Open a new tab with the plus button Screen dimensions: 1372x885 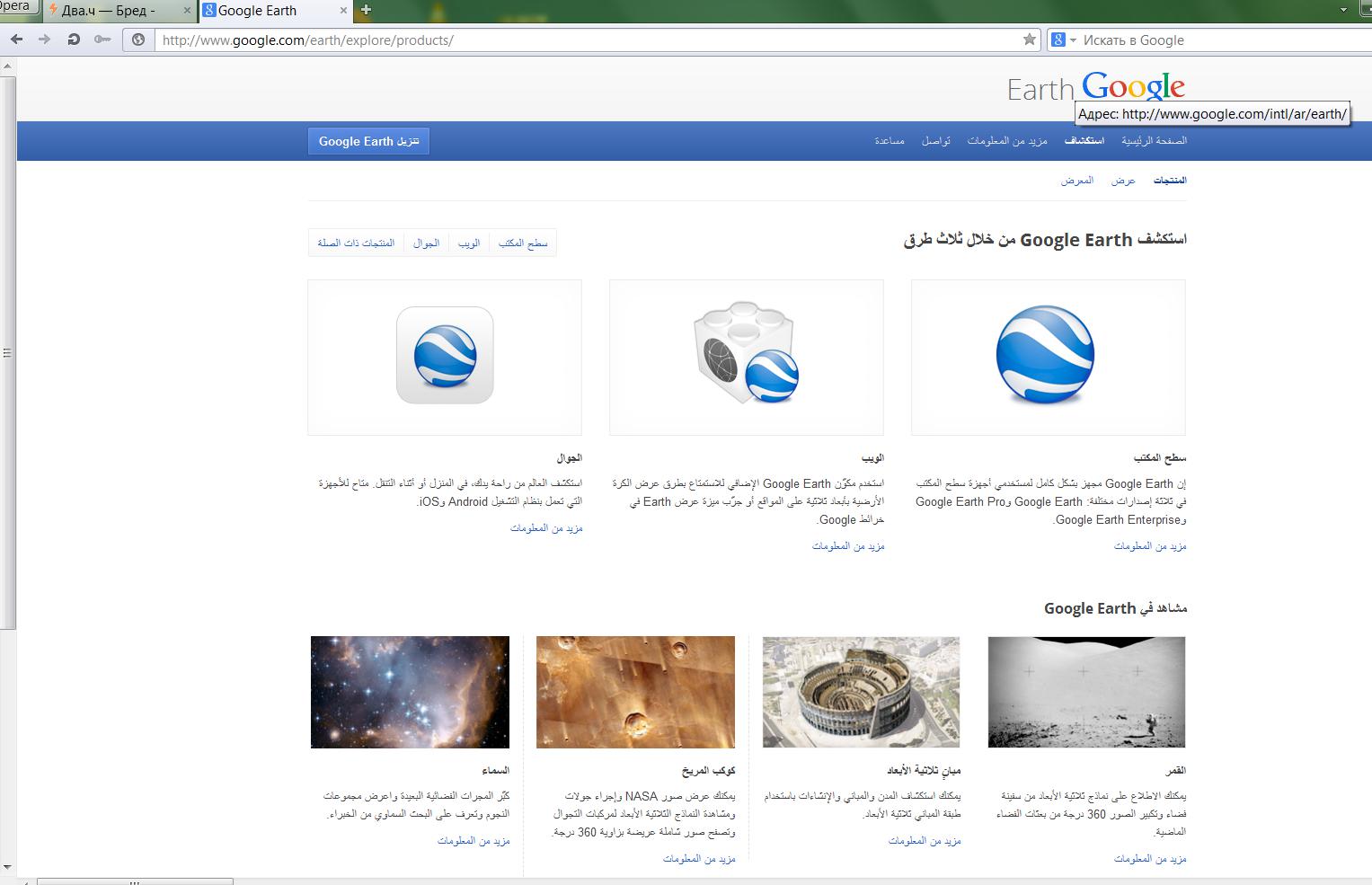366,11
